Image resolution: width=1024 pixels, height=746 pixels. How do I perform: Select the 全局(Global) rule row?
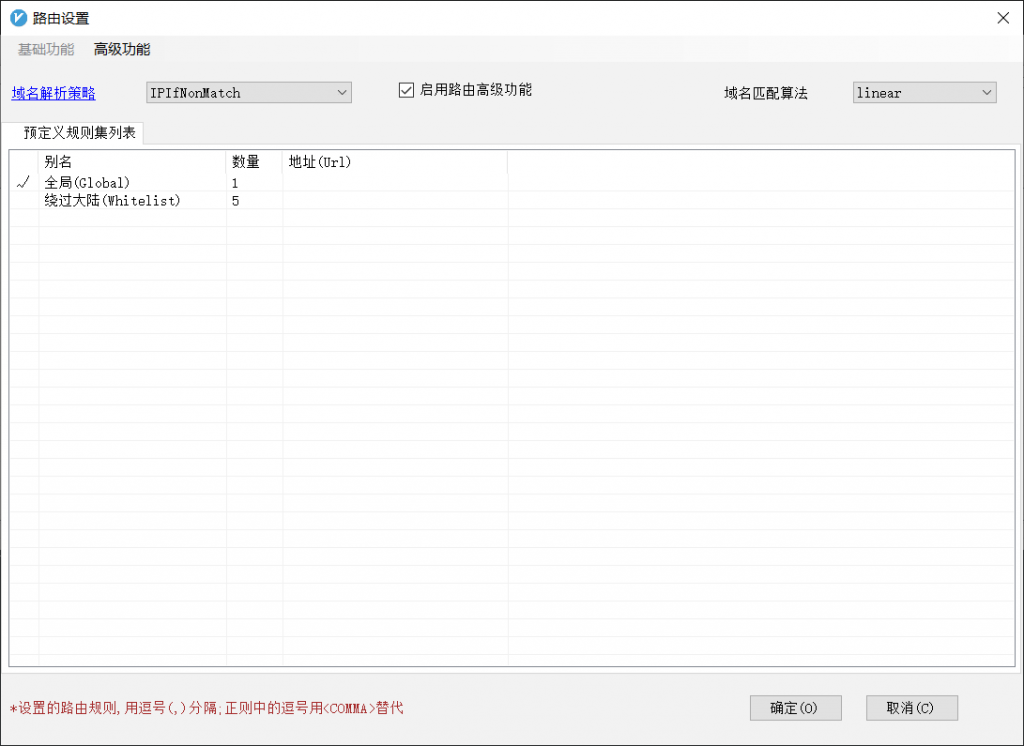(88, 183)
